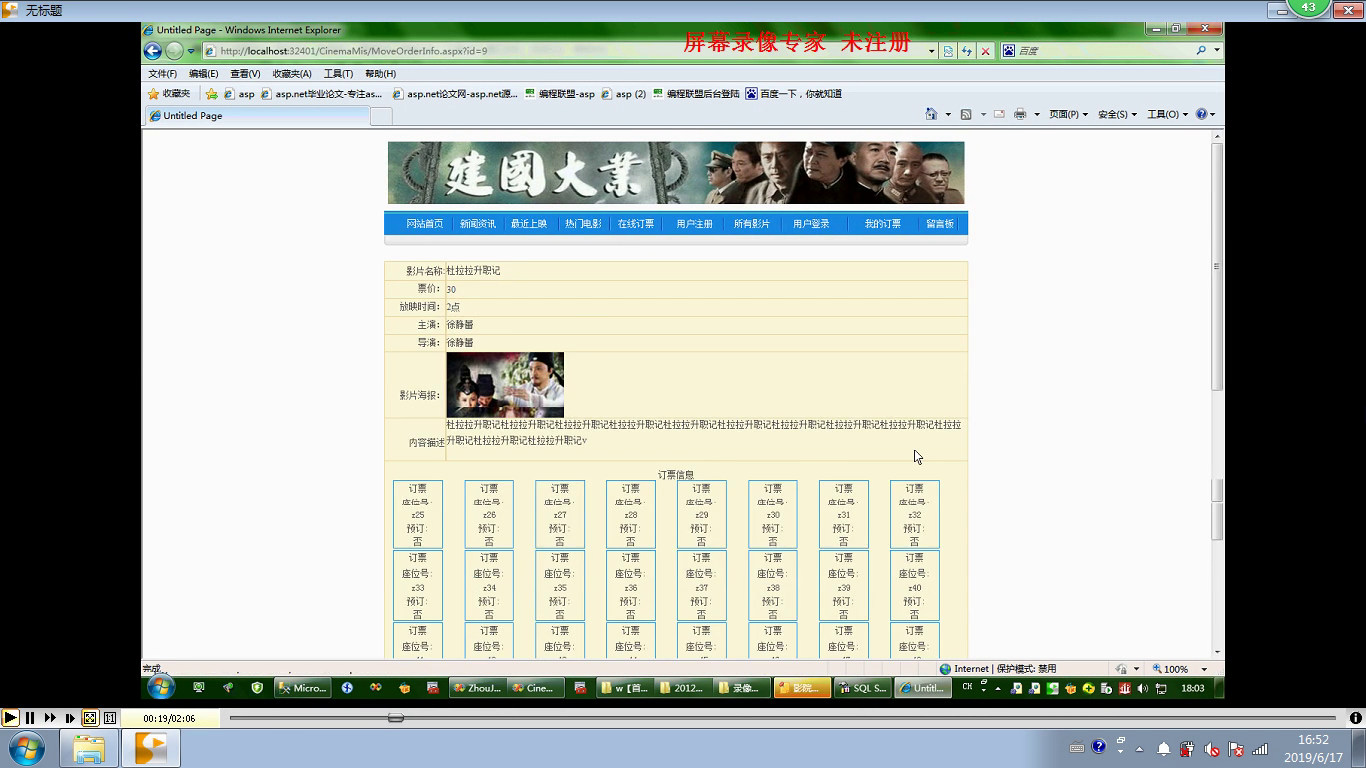Screen dimensions: 1366x768
Task: Click the host Windows start button
Action: pyautogui.click(x=27, y=748)
